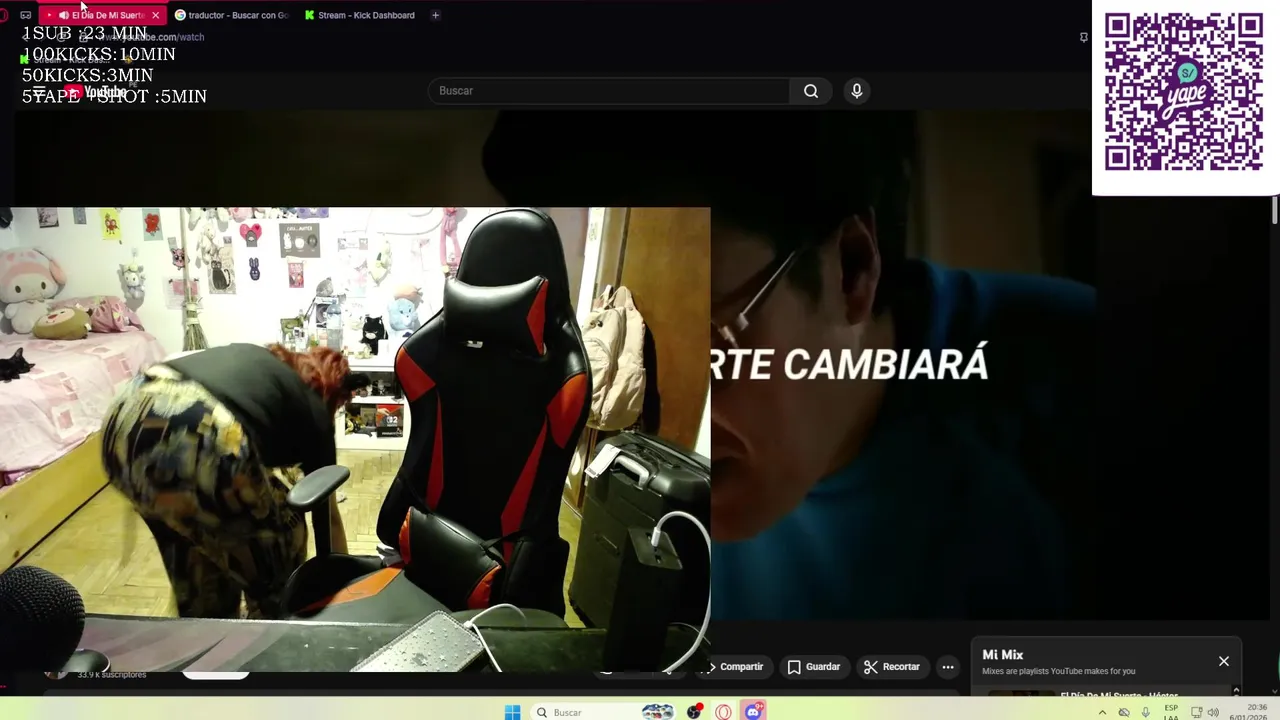The width and height of the screenshot is (1280, 720).
Task: Open the Stream - Kick Dashboard tab
Action: [360, 15]
